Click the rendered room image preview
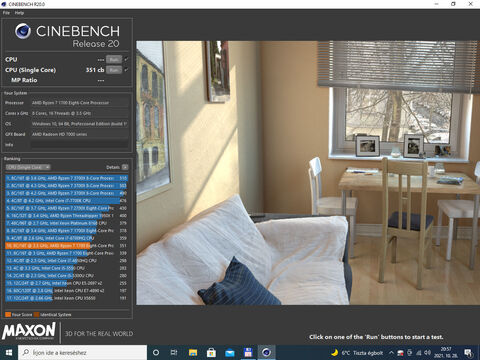480x360 pixels. point(308,173)
